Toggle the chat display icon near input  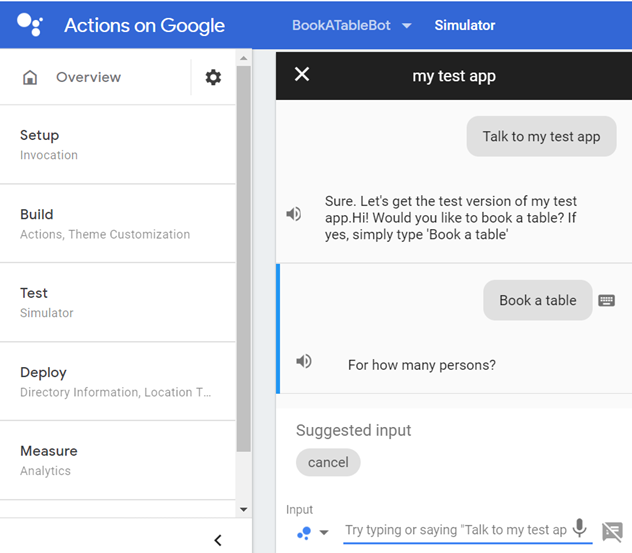point(612,531)
